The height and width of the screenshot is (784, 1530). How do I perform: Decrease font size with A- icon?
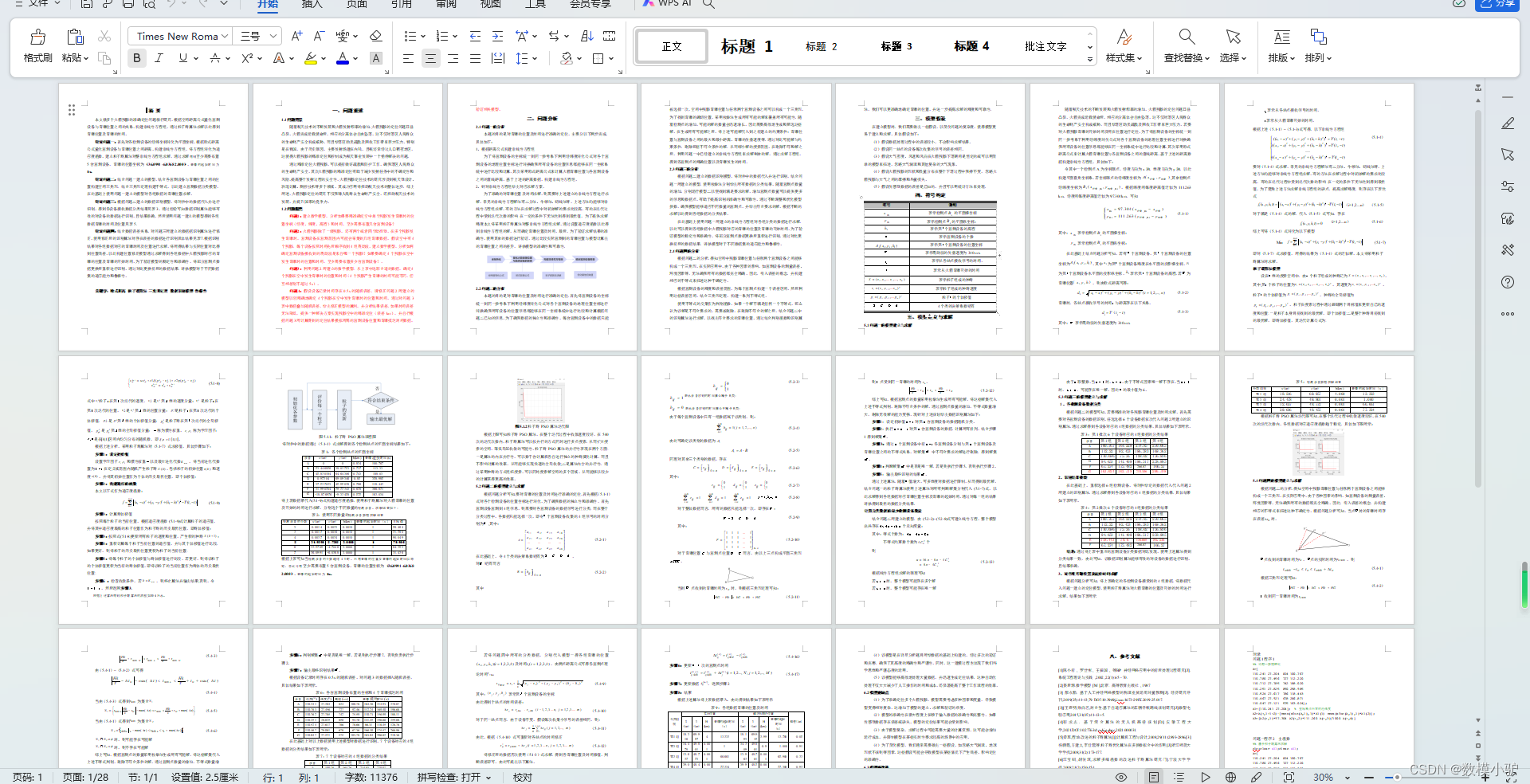[x=319, y=36]
